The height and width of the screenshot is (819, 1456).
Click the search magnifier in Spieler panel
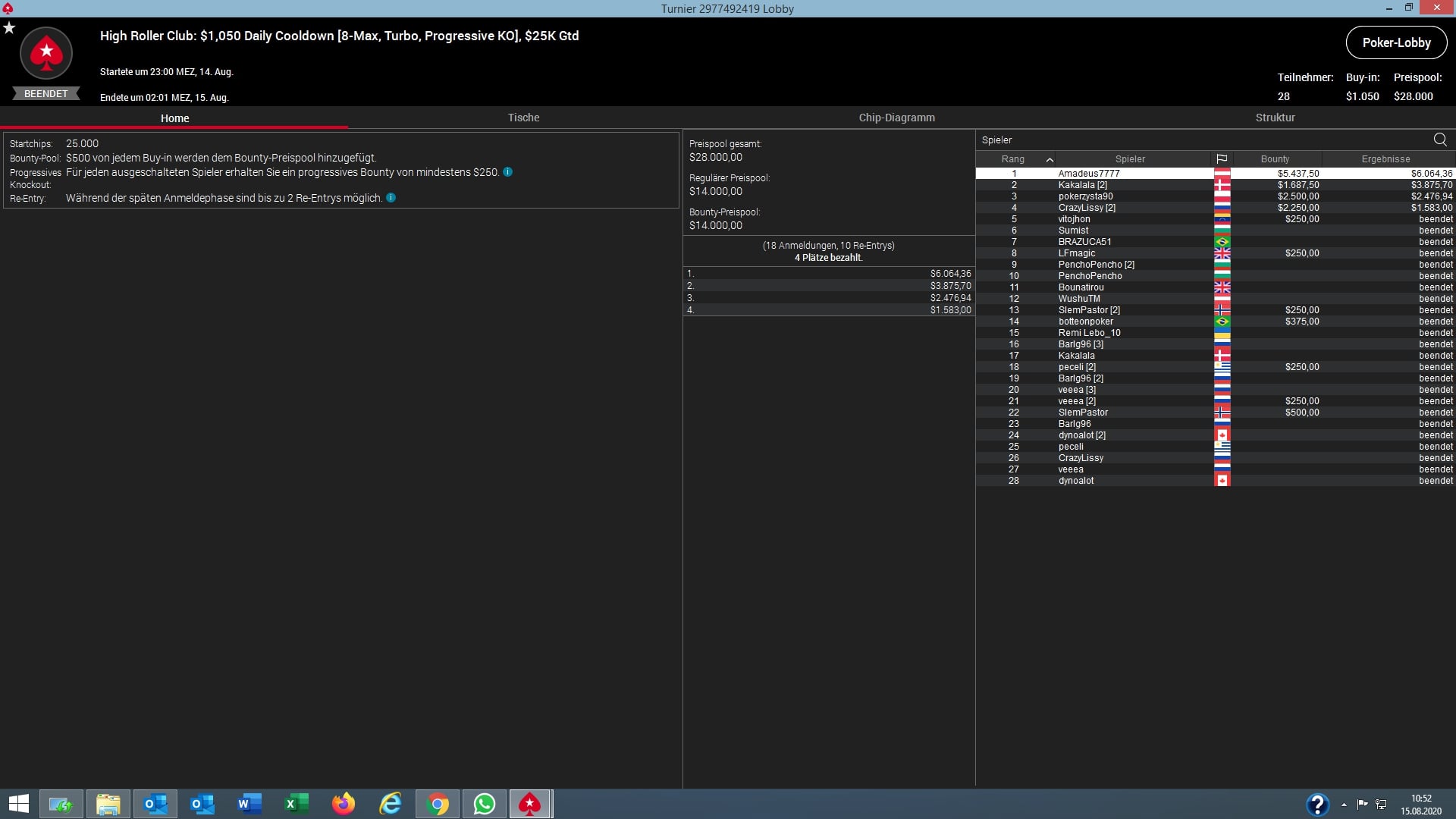[1440, 140]
